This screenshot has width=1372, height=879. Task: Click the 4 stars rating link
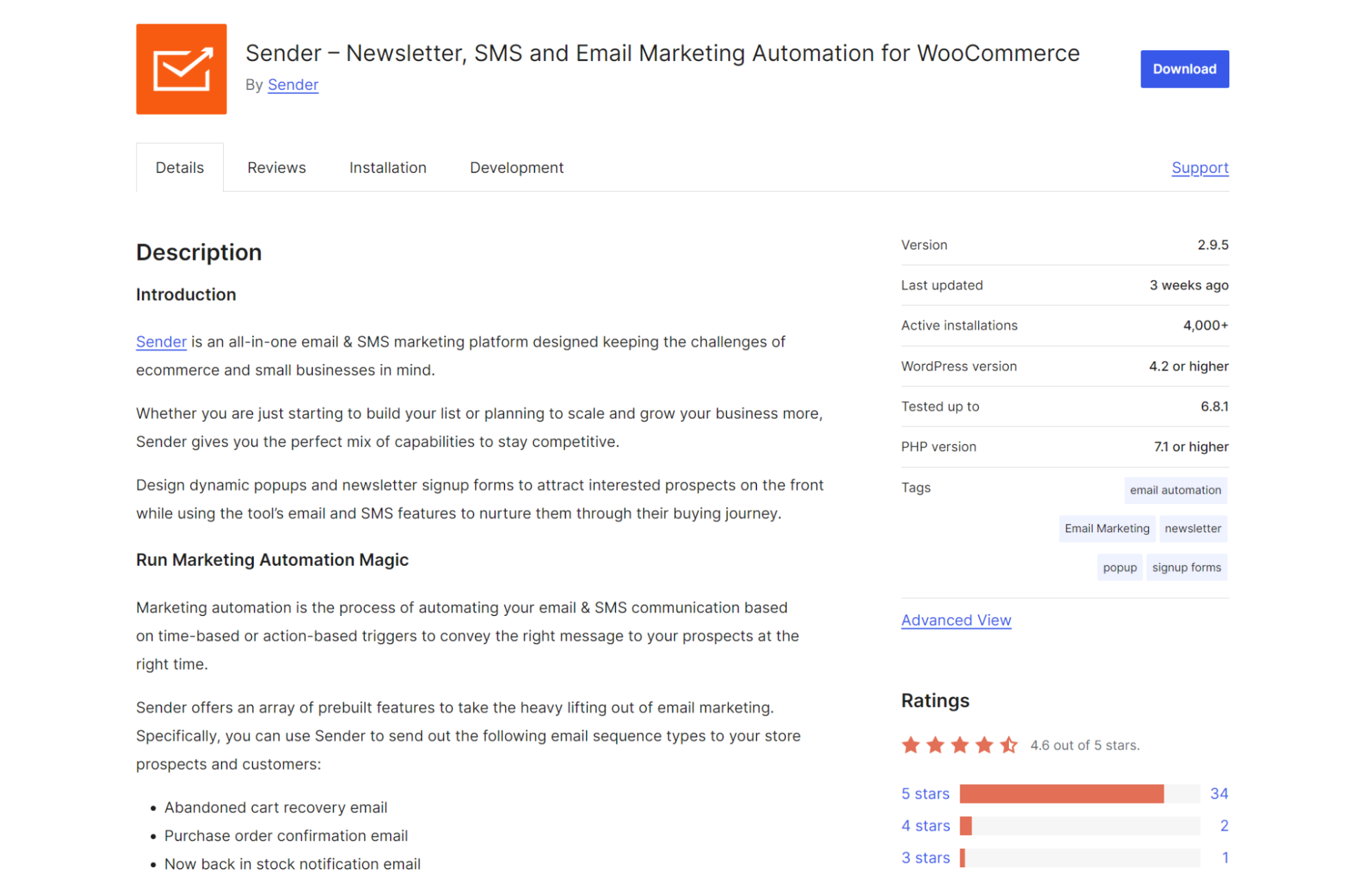tap(926, 826)
